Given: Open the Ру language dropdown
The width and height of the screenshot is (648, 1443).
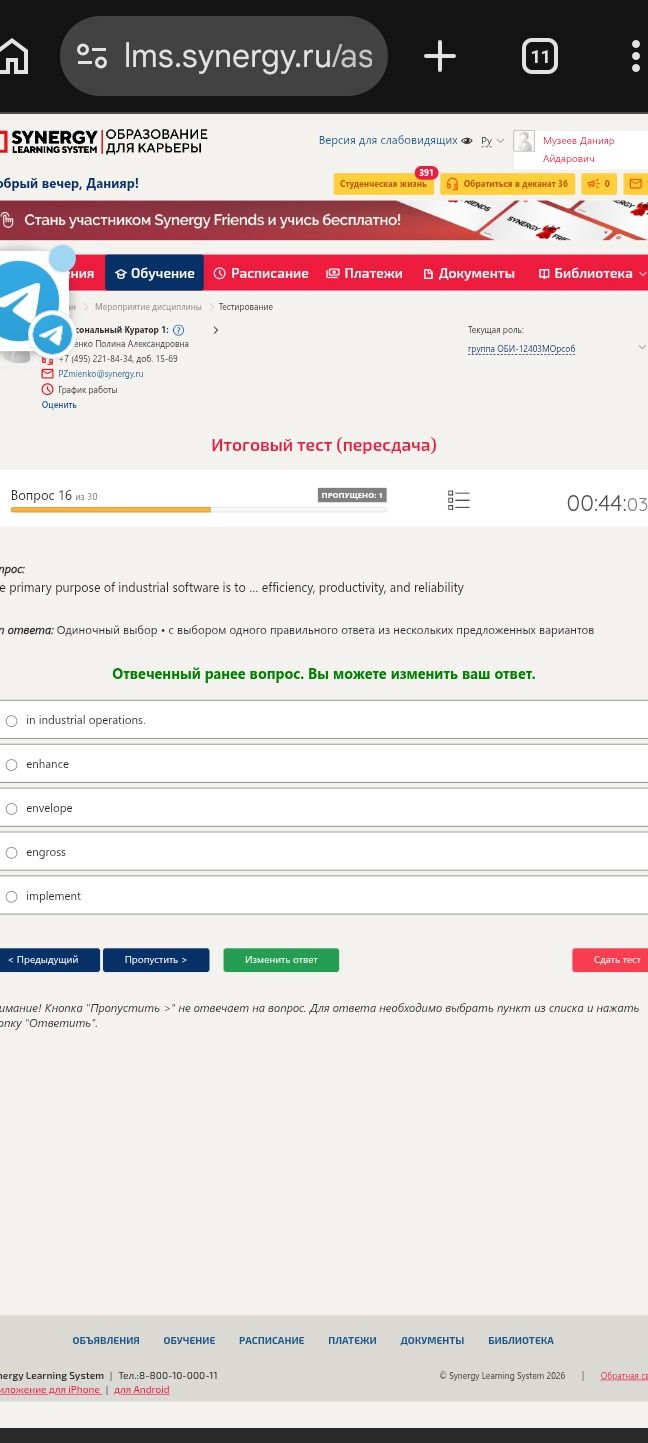Looking at the screenshot, I should [x=492, y=141].
